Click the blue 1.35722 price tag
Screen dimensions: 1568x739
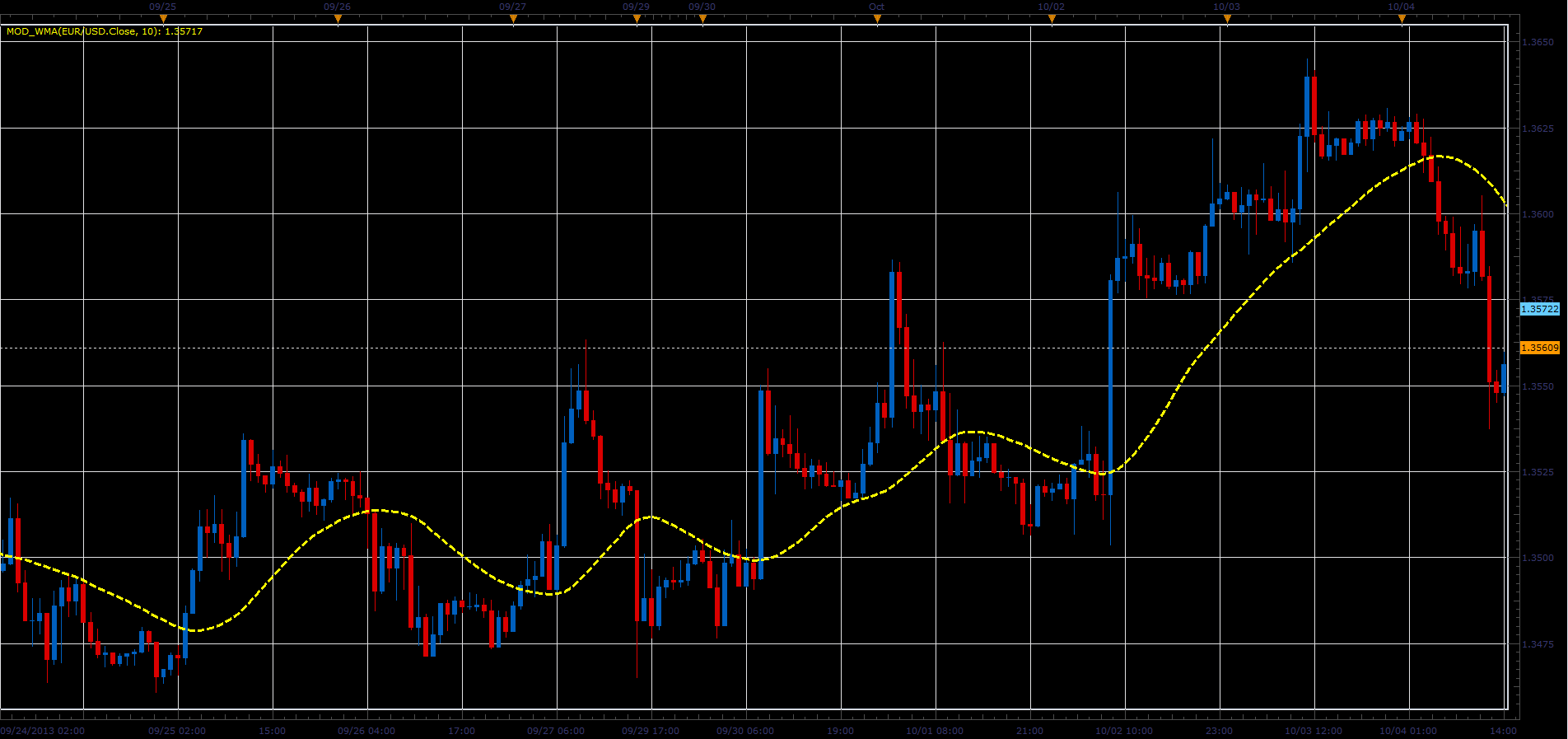(1539, 309)
